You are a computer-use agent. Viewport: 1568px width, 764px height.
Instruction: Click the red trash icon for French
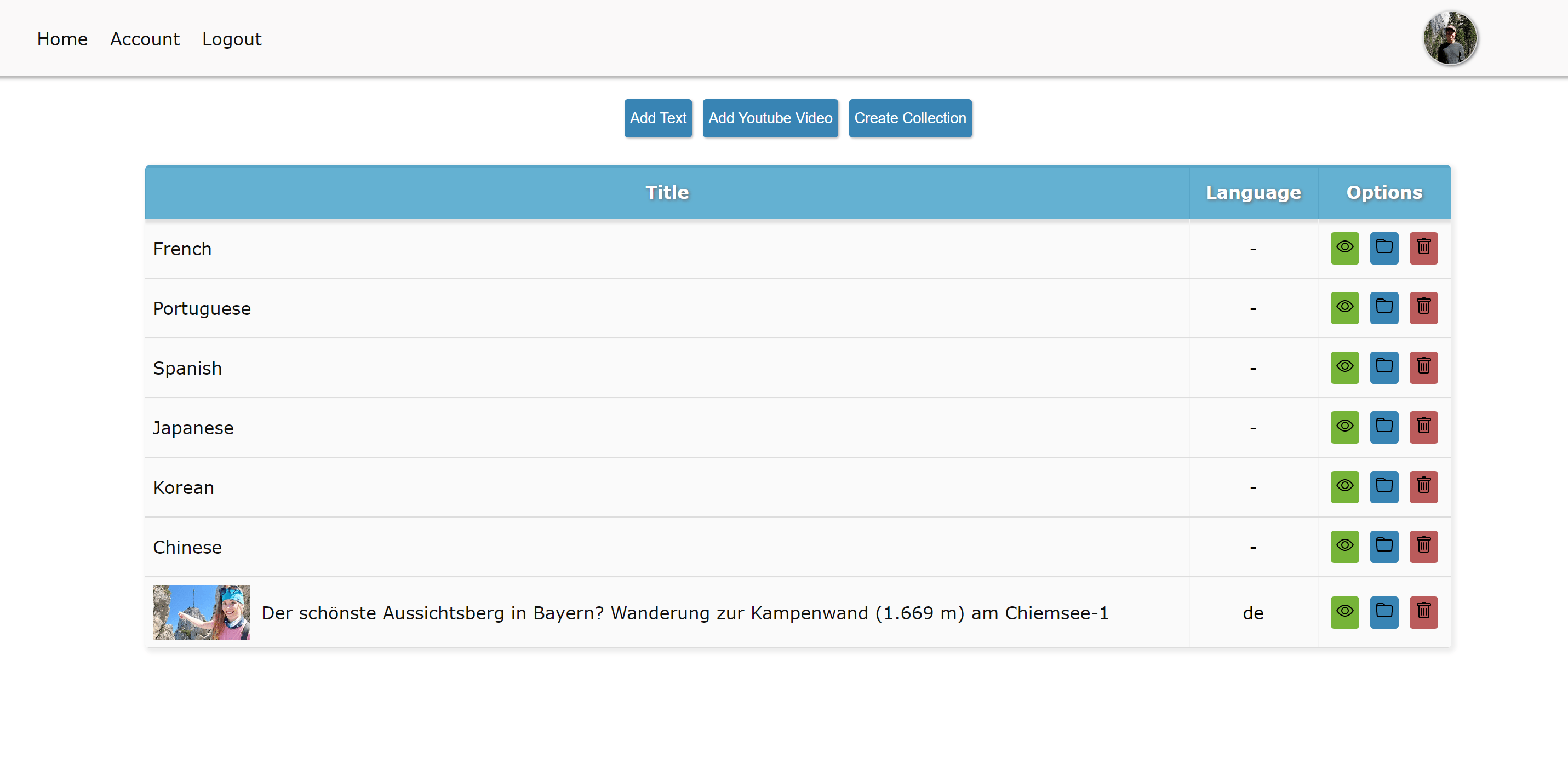(x=1423, y=248)
